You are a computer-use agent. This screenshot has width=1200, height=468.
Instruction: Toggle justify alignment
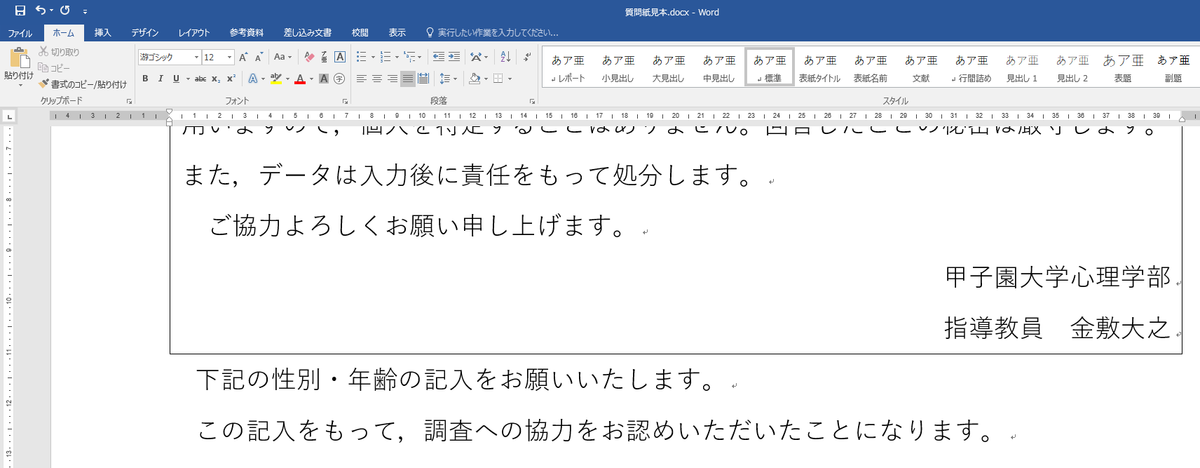click(408, 79)
